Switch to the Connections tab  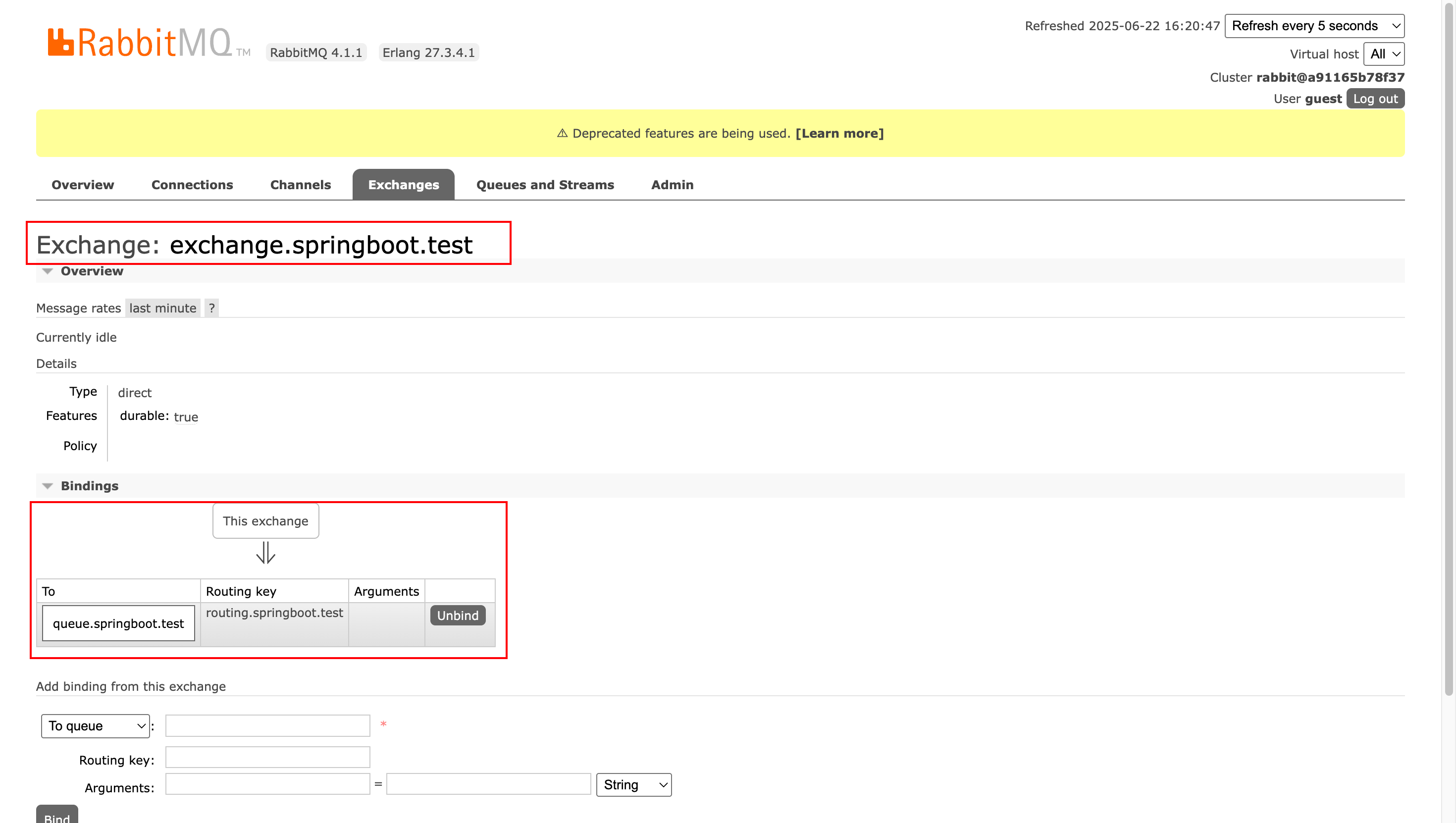(192, 185)
